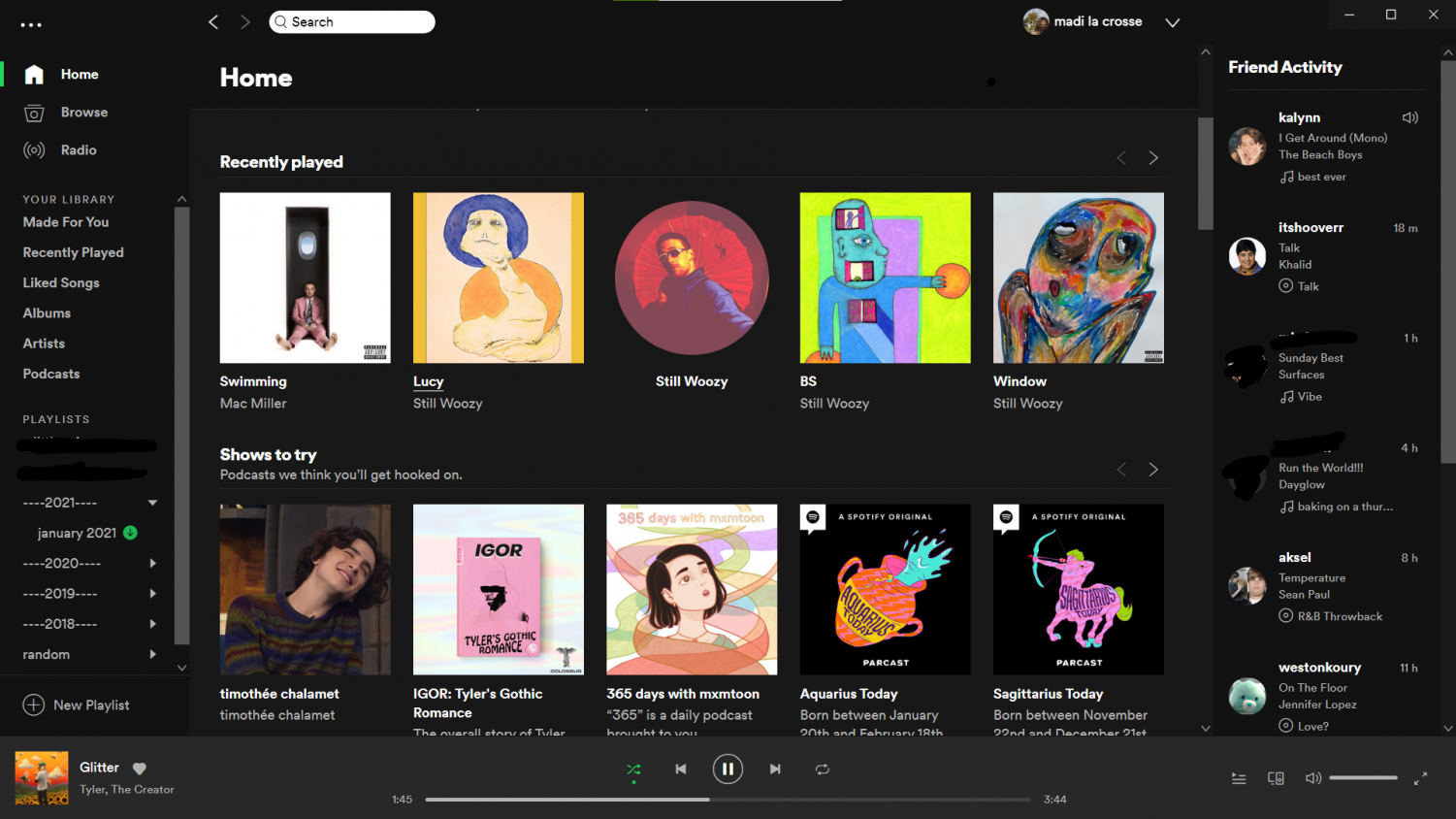Toggle shuffle playback

[x=633, y=770]
